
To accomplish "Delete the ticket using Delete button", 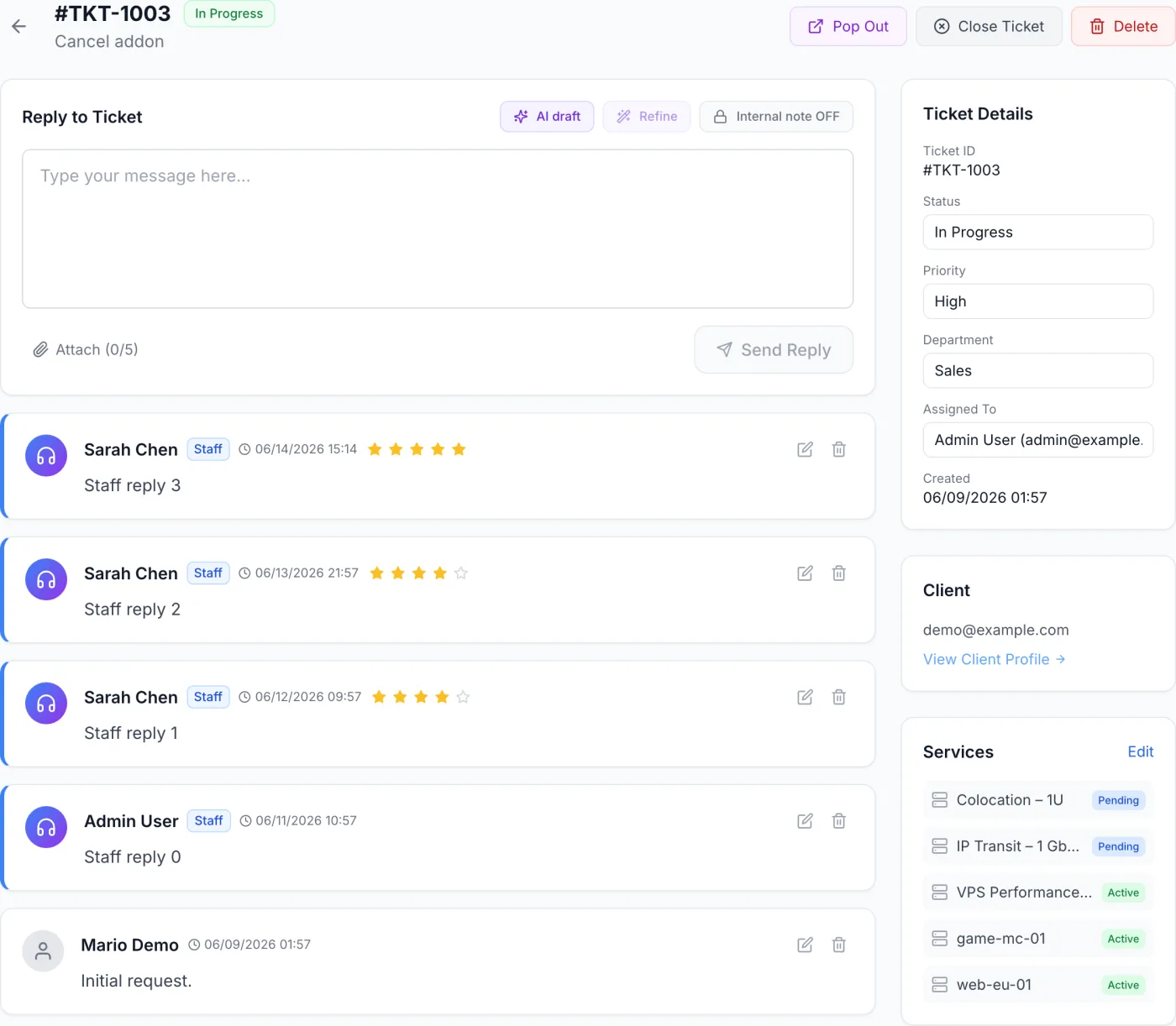I will click(x=1123, y=26).
